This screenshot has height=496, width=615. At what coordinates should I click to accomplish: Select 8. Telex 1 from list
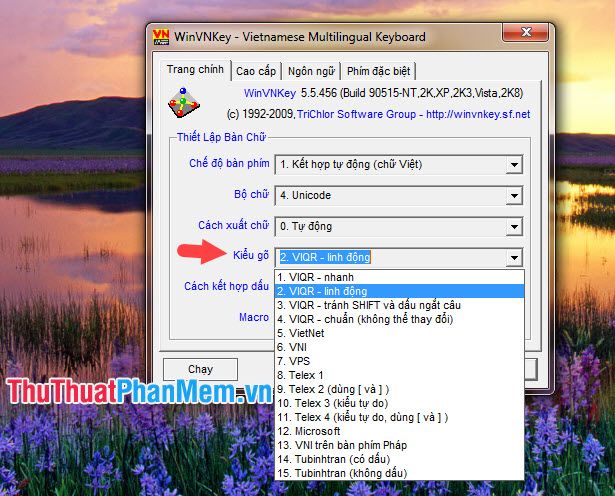(x=302, y=375)
